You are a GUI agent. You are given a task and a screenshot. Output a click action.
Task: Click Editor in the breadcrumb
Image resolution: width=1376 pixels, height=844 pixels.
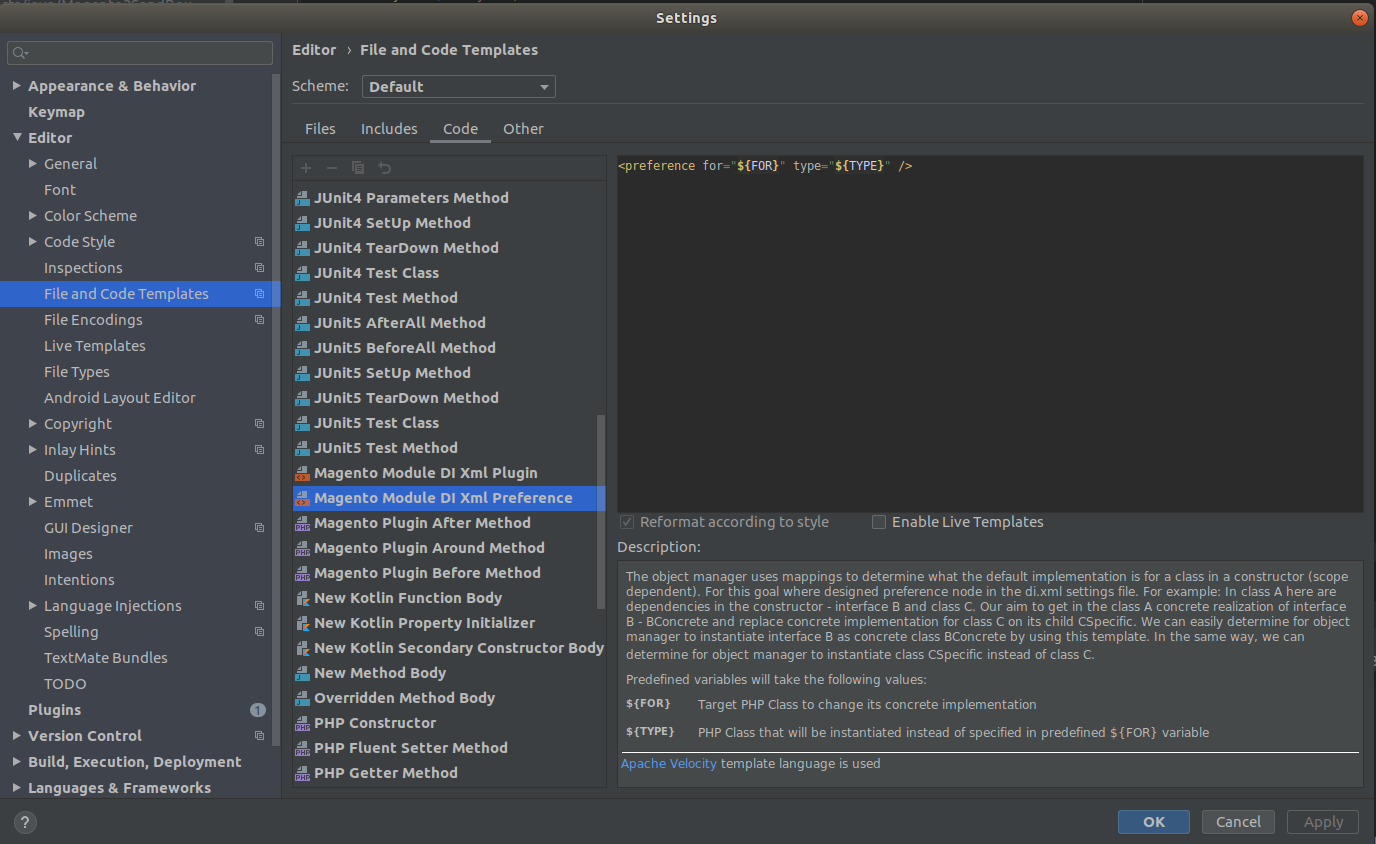(x=315, y=50)
